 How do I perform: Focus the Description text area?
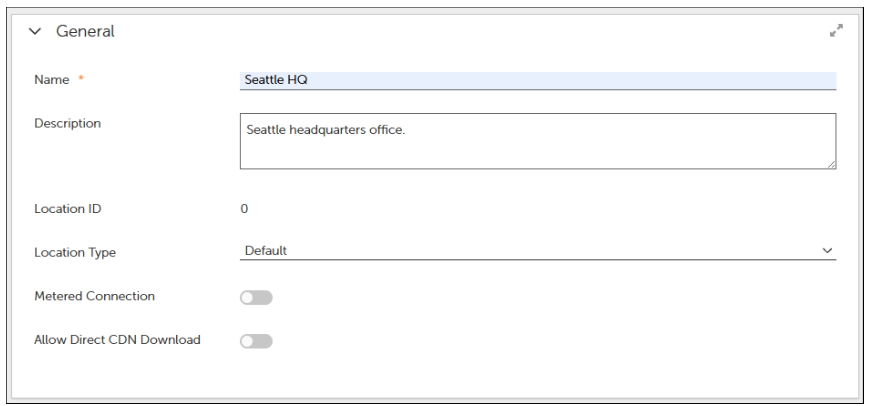click(538, 150)
